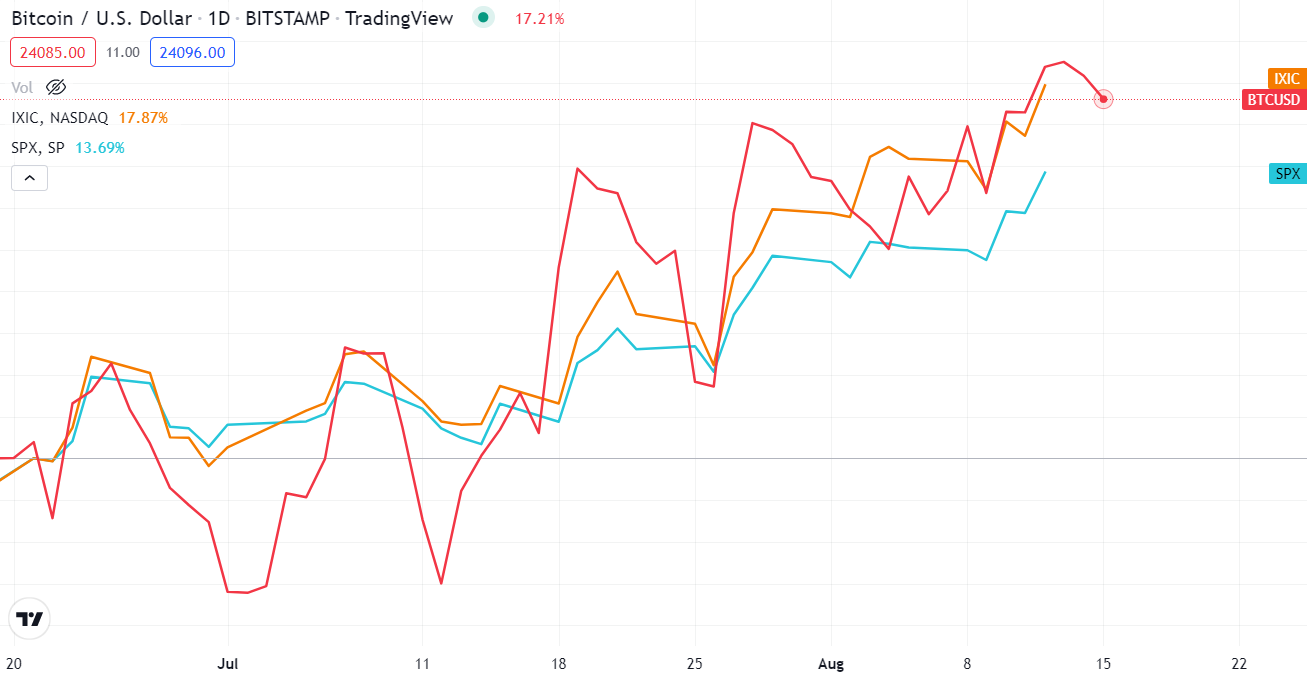
Task: Click the cyan SPX price scale label
Action: (1287, 174)
